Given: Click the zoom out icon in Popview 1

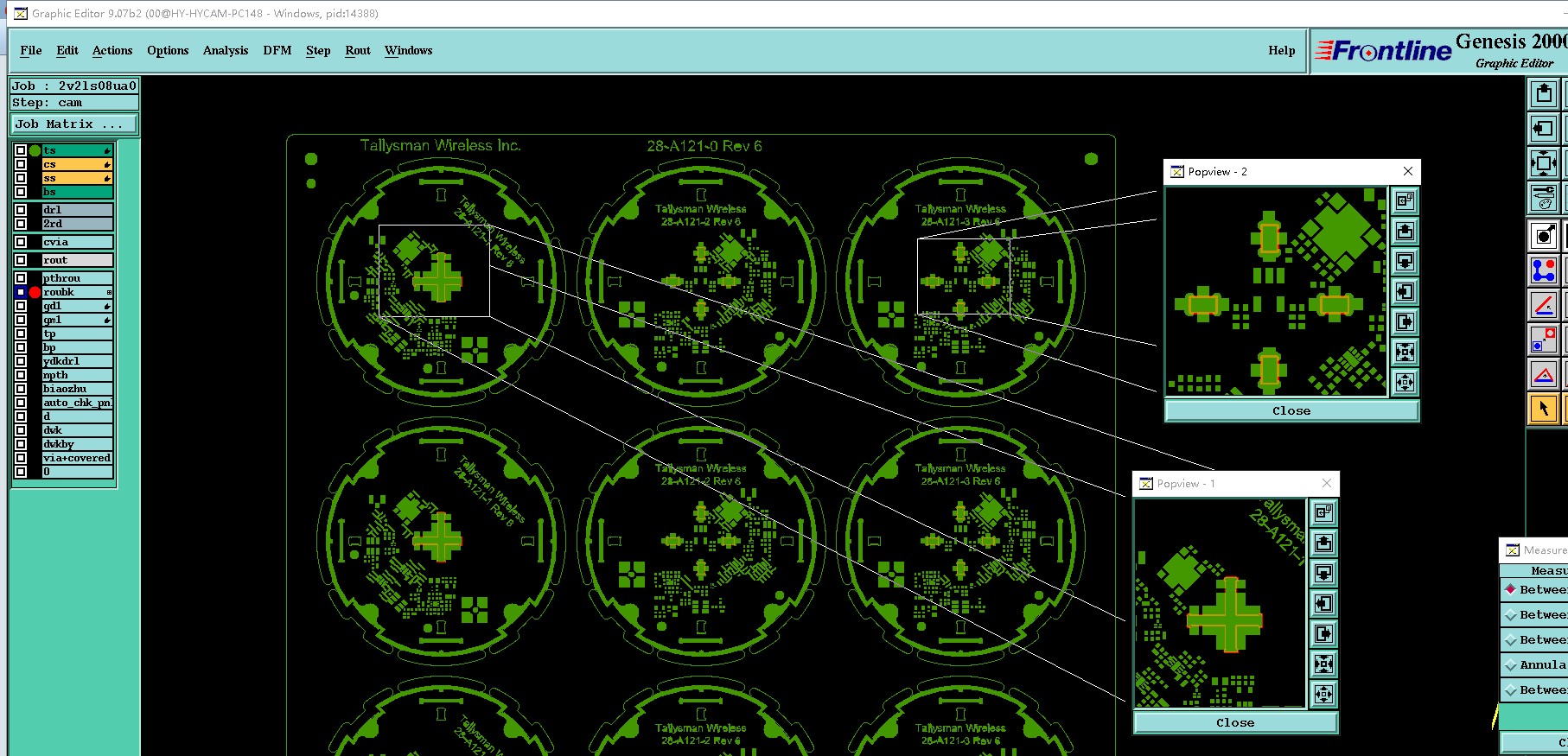Looking at the screenshot, I should coord(1323,695).
